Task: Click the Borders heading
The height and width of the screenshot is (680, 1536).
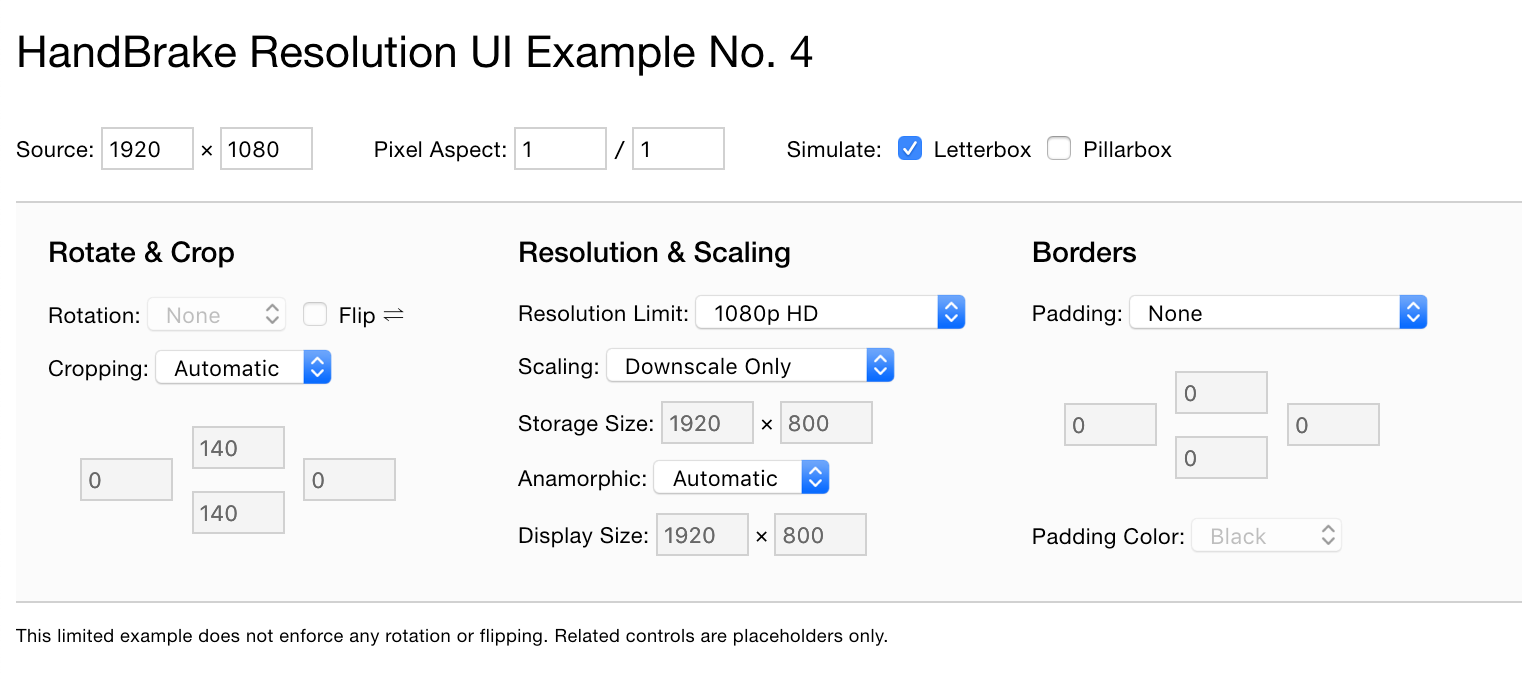Action: tap(1084, 253)
